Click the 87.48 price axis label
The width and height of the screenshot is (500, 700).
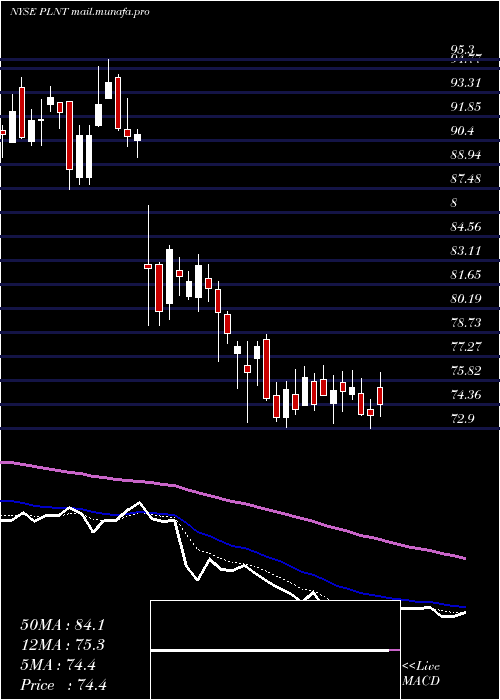point(466,179)
